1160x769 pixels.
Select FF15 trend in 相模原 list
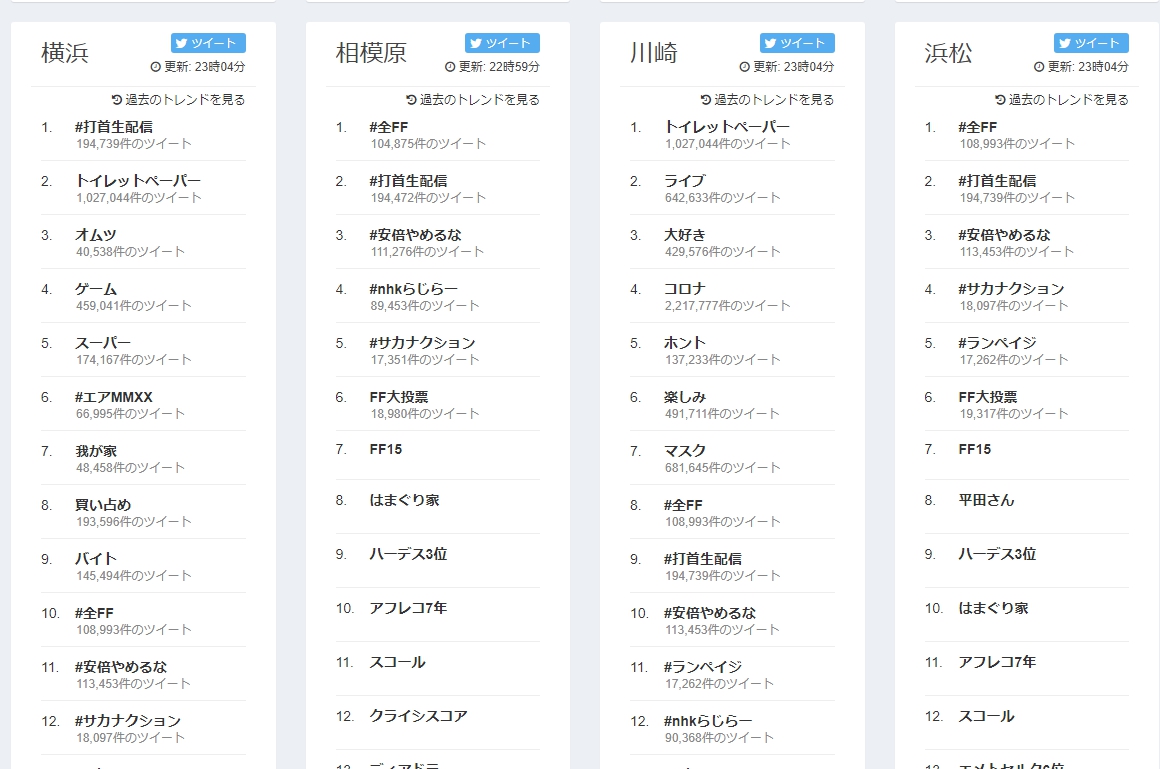click(385, 449)
